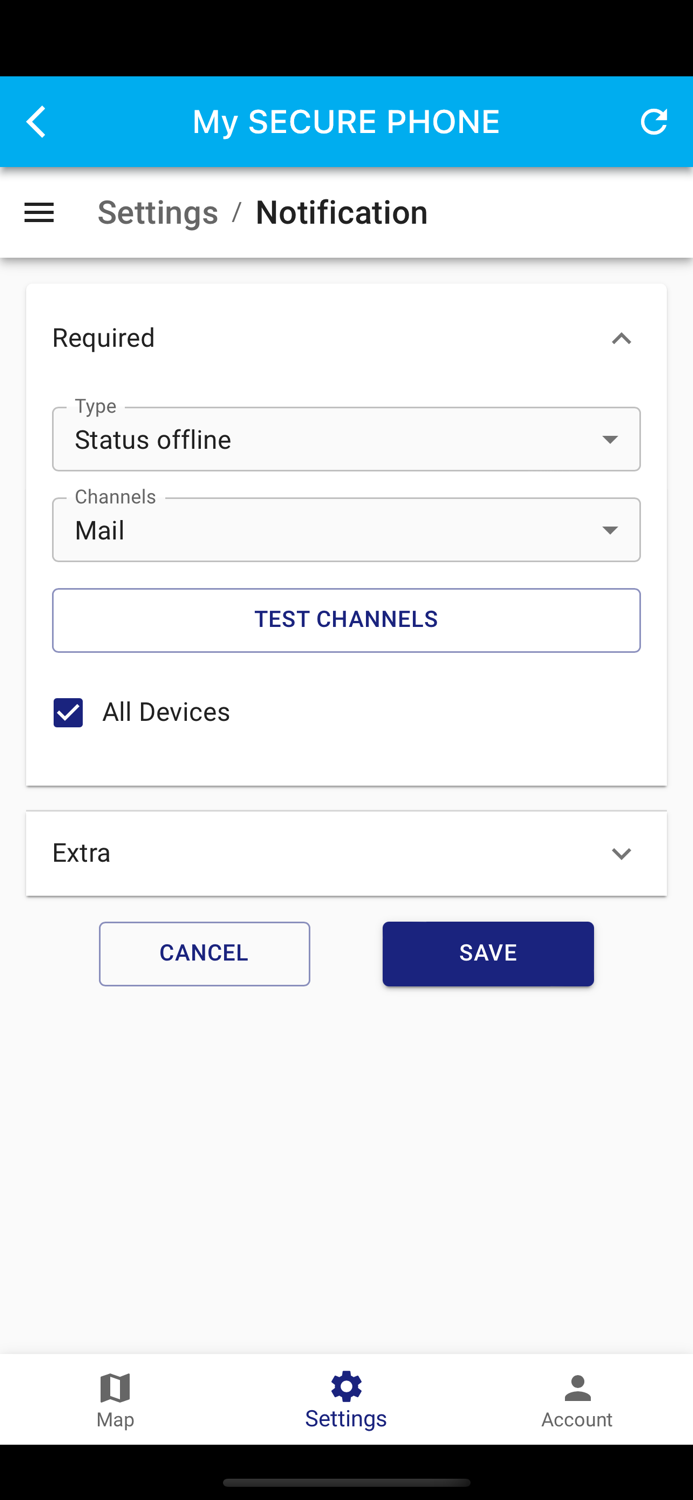The width and height of the screenshot is (693, 1500).
Task: Save the notification settings
Action: [487, 953]
